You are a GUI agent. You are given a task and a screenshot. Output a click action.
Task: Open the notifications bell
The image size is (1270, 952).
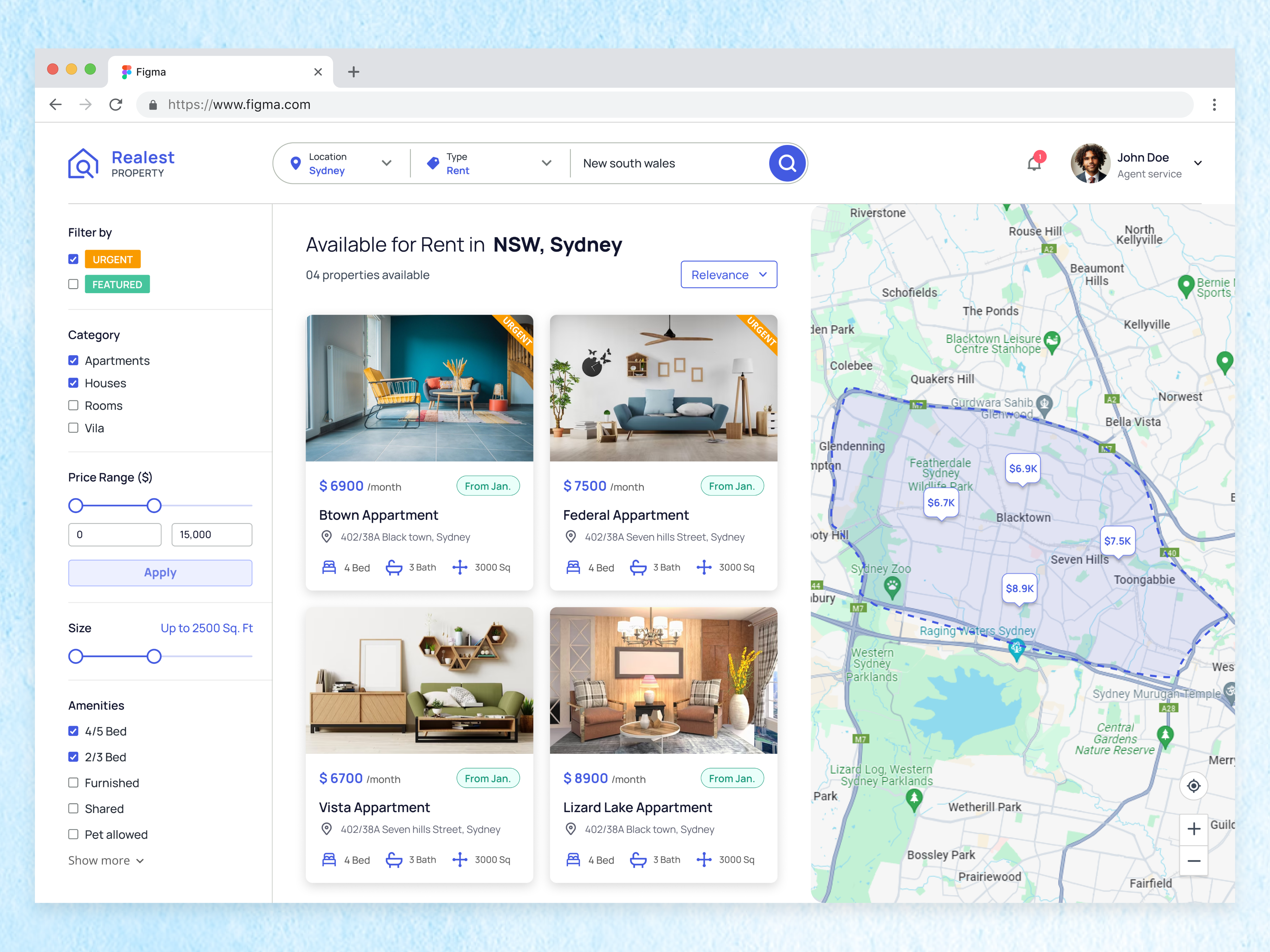pos(1034,164)
